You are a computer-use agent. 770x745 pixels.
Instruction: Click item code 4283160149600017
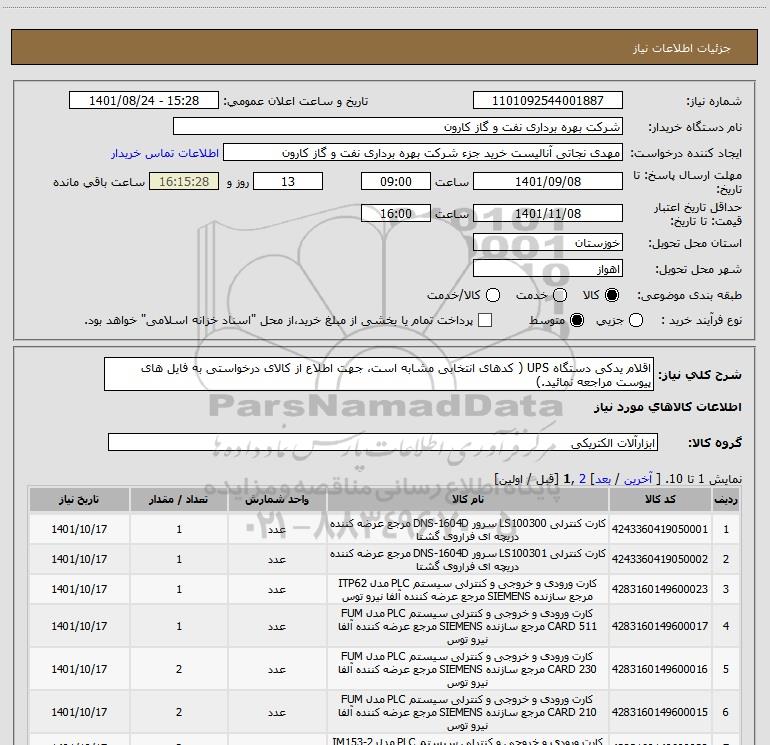[660, 626]
